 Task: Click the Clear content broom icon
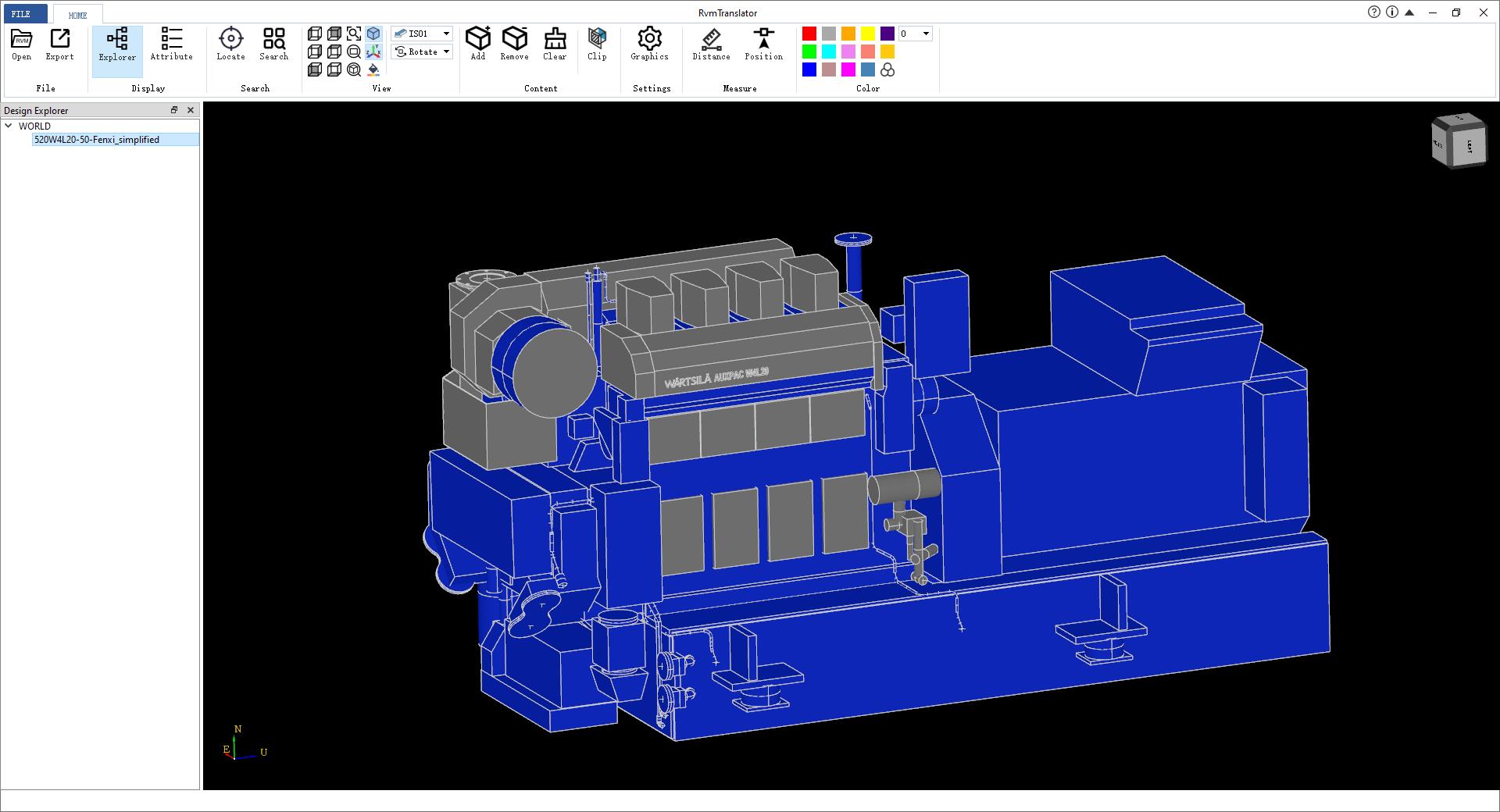point(555,45)
